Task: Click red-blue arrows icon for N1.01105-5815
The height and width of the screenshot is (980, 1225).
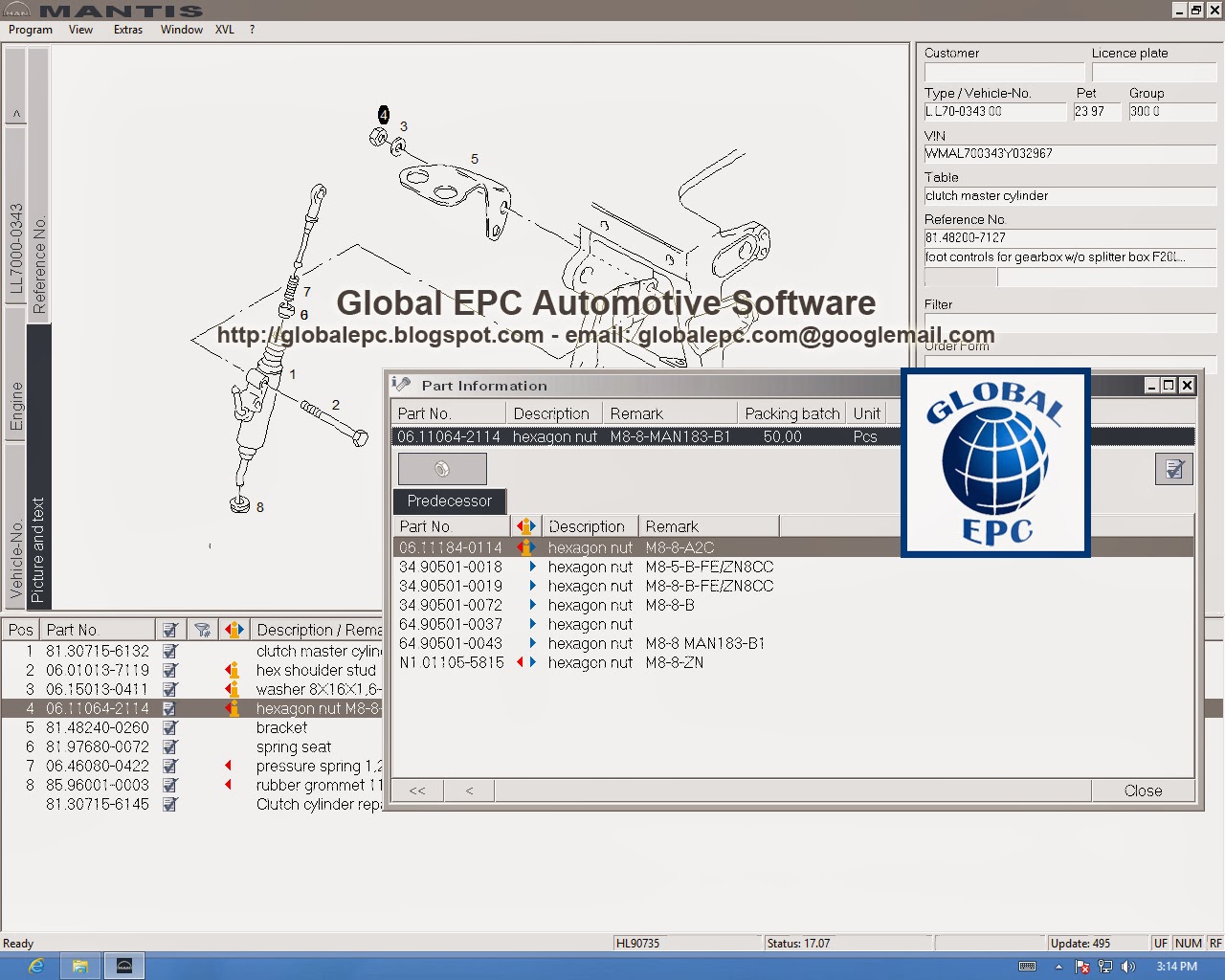Action: click(x=526, y=662)
